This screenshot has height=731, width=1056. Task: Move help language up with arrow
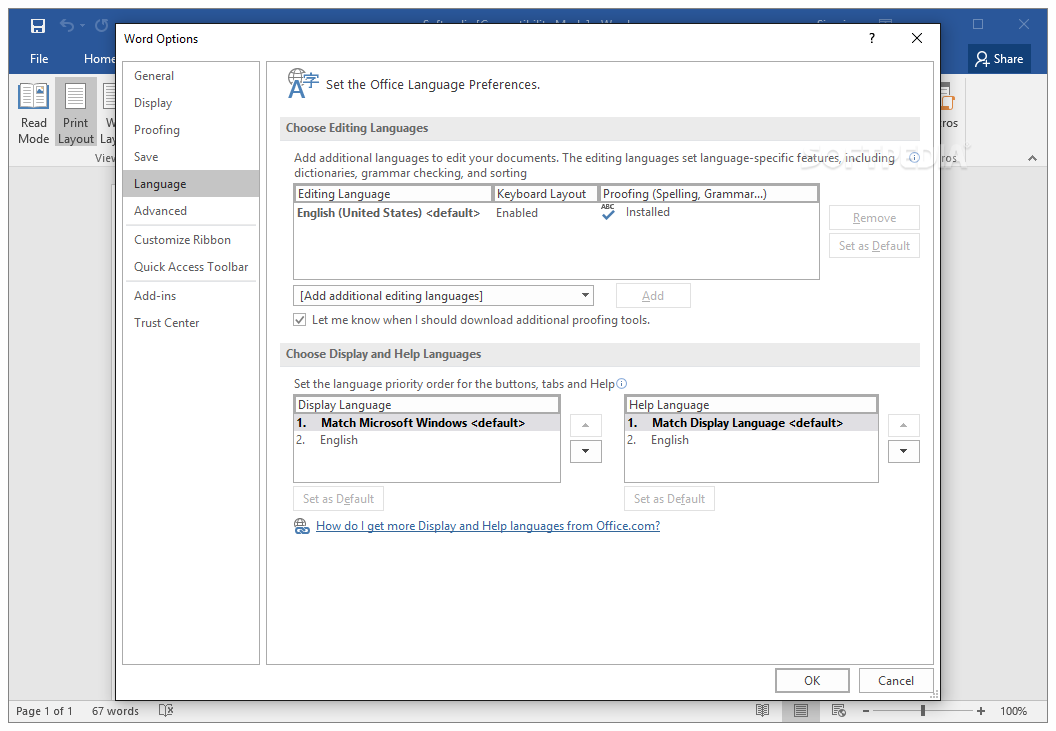pos(904,425)
